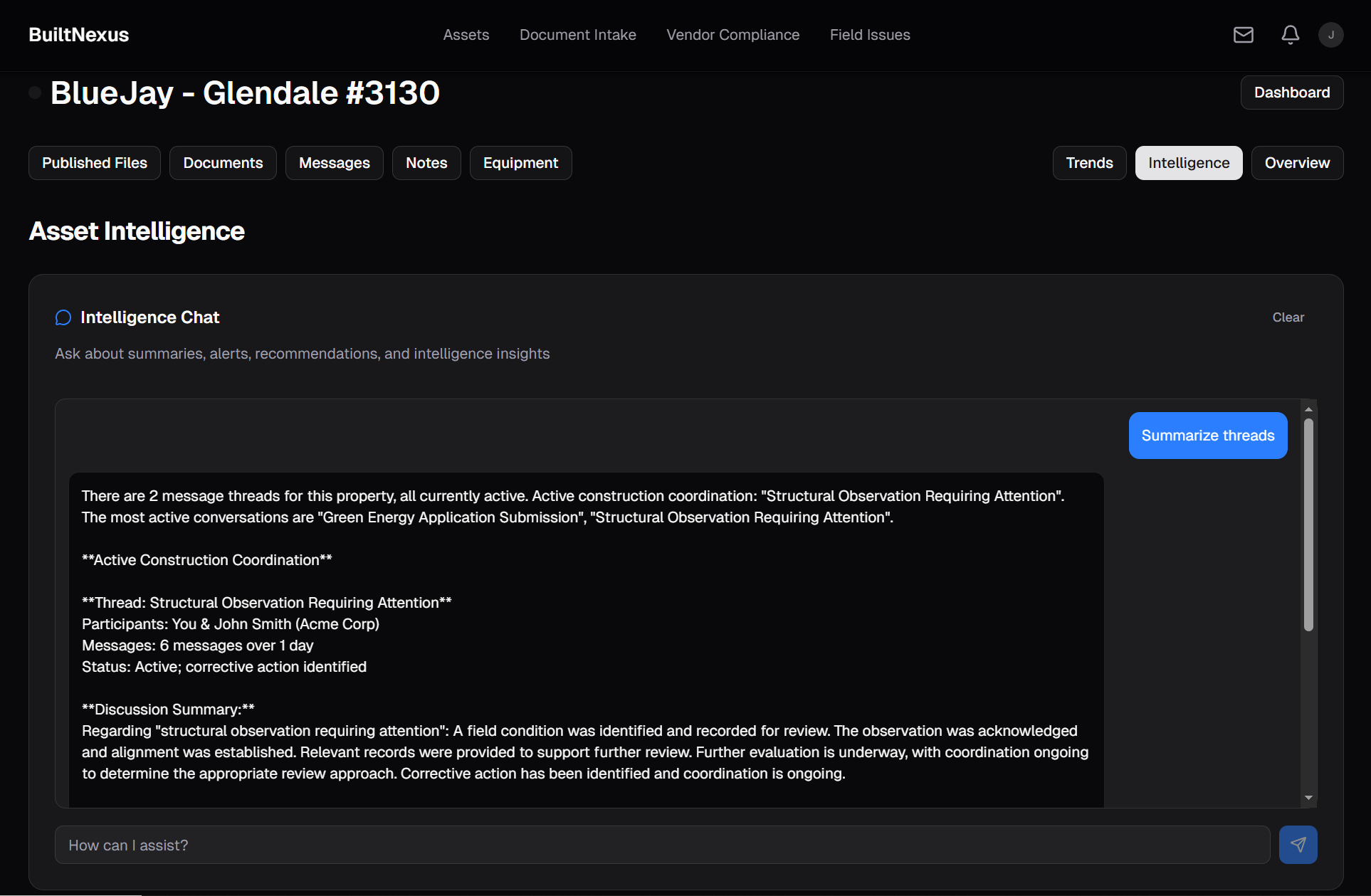Click the Intelligence Chat speech bubble icon

[63, 317]
